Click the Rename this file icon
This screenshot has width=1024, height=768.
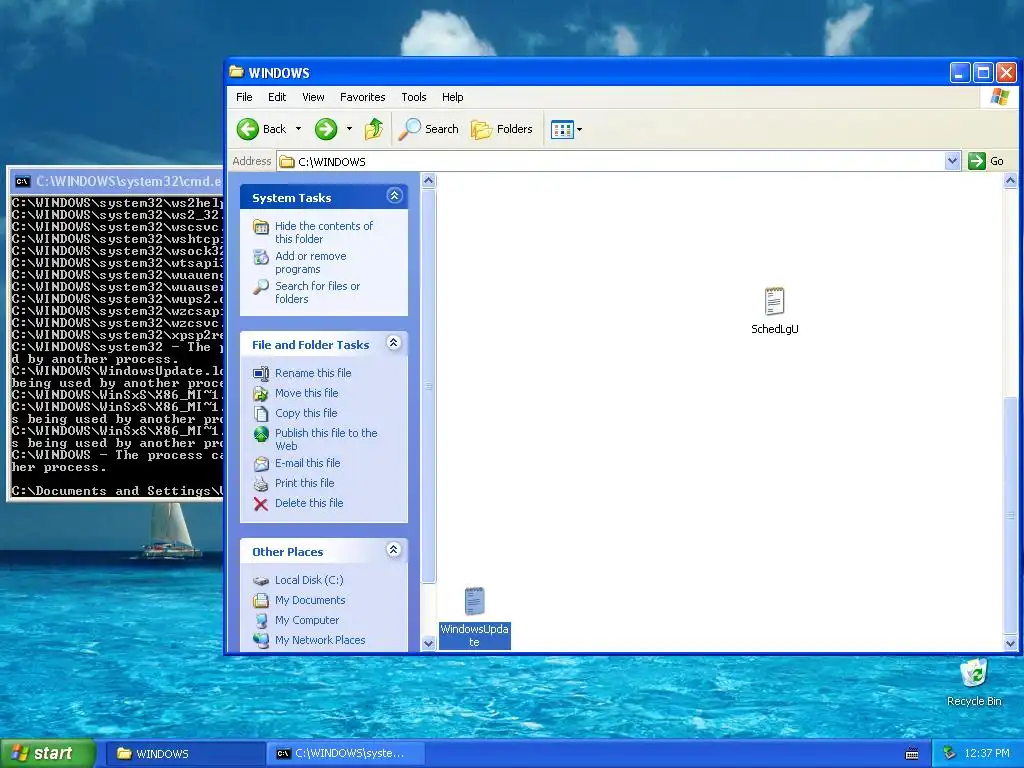coord(261,374)
